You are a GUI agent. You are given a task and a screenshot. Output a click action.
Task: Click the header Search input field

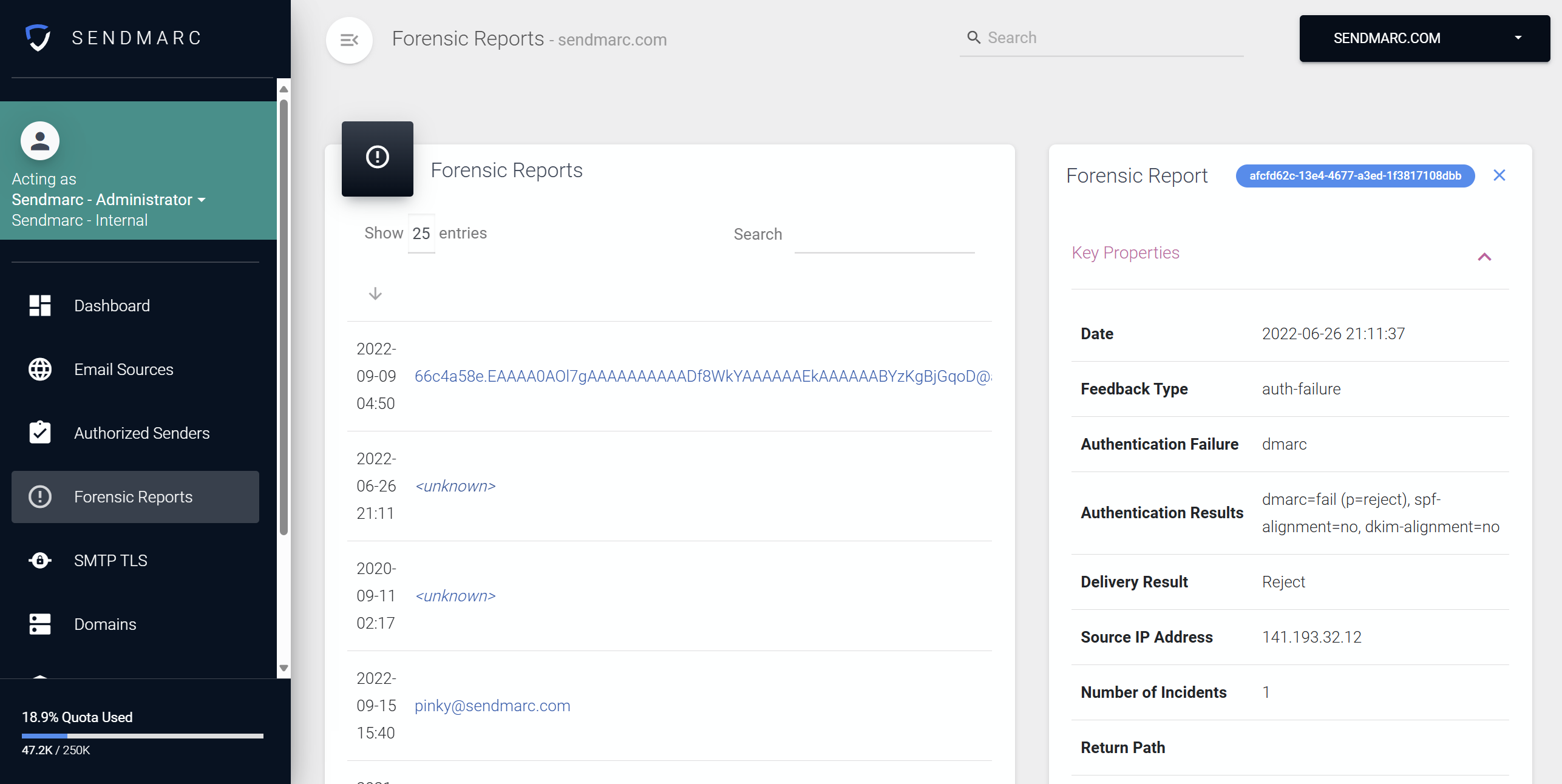click(1101, 38)
